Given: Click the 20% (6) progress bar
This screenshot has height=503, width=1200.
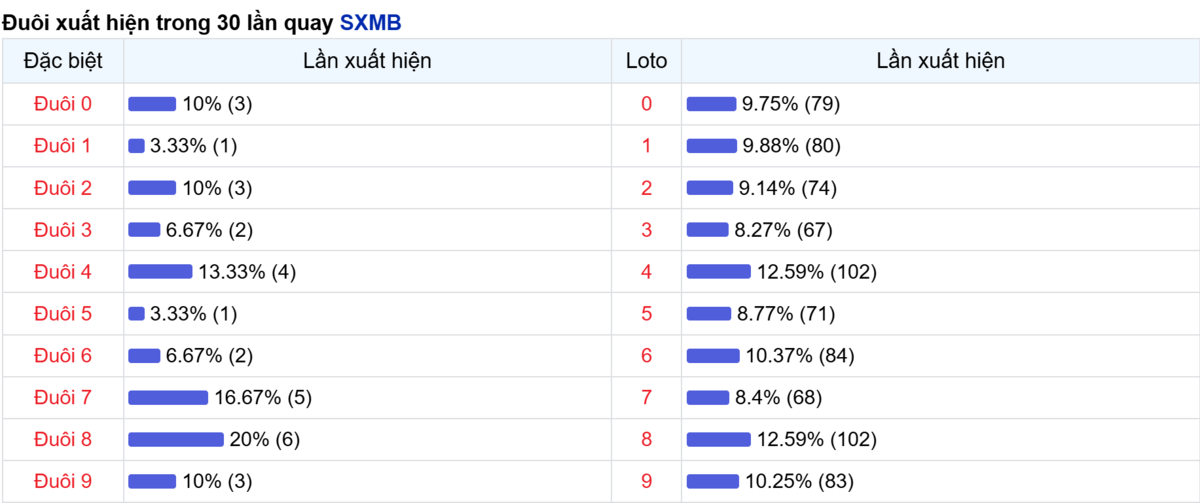Looking at the screenshot, I should (x=176, y=440).
